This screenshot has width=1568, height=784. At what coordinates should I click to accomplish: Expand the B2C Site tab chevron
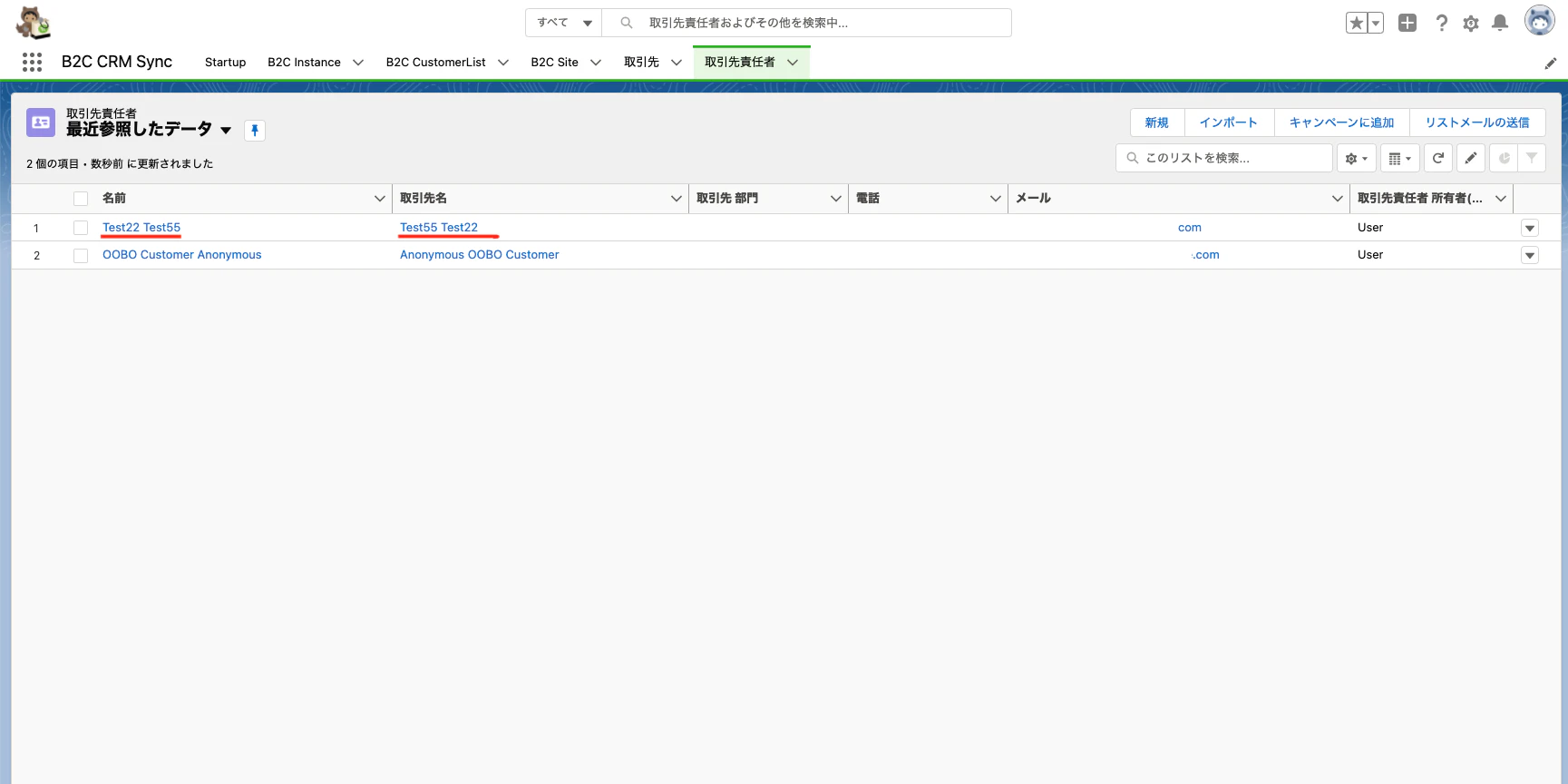pos(596,63)
